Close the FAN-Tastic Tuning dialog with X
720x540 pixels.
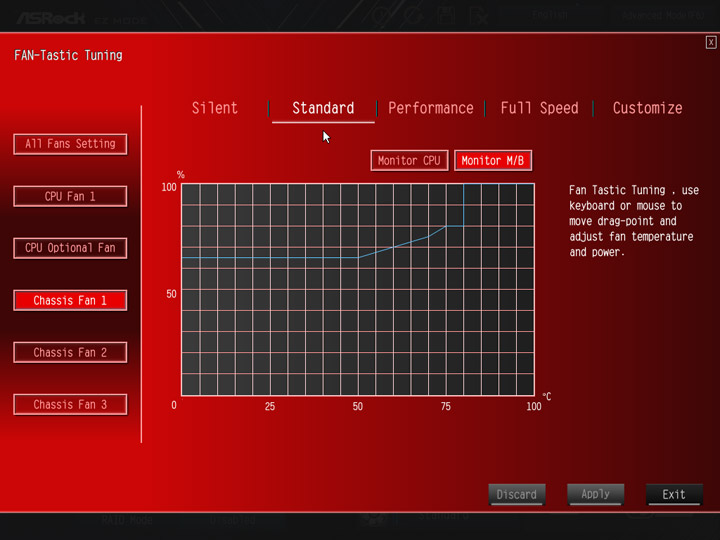point(711,43)
